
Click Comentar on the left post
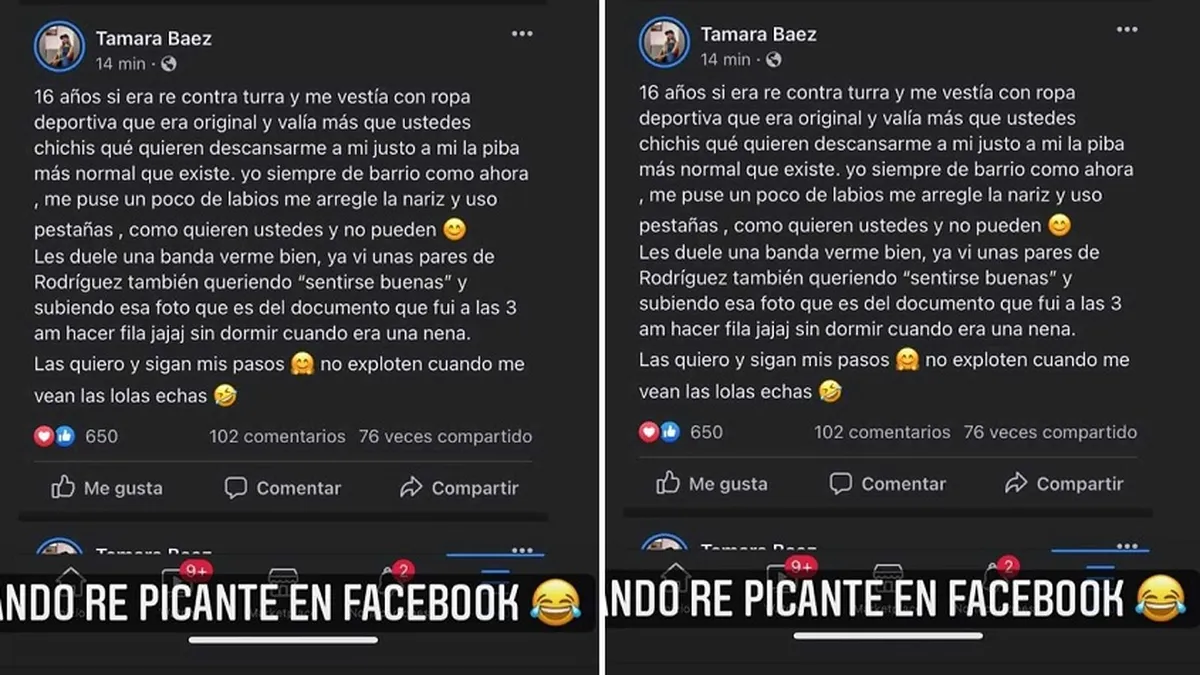(283, 488)
